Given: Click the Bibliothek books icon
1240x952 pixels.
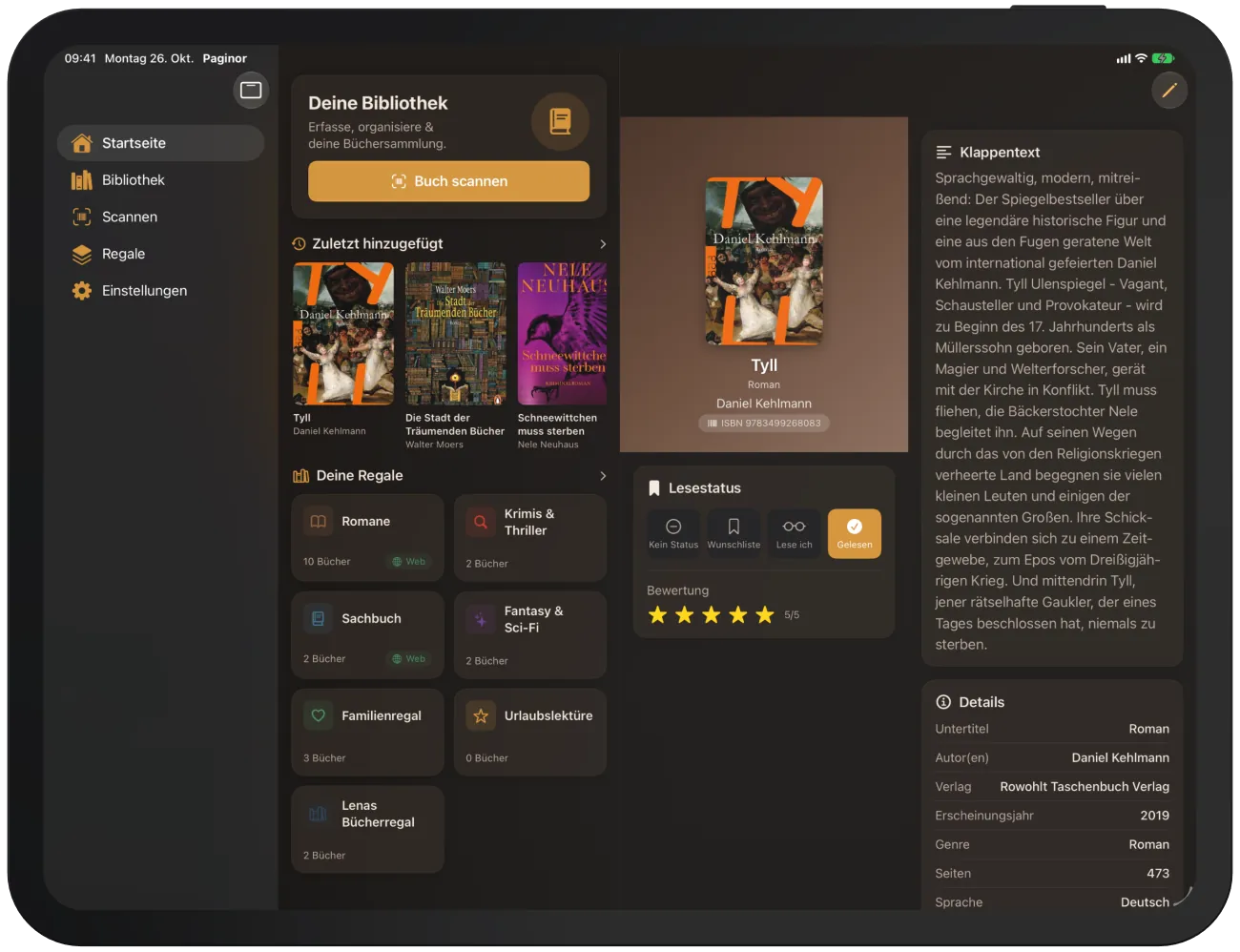Looking at the screenshot, I should [x=82, y=180].
